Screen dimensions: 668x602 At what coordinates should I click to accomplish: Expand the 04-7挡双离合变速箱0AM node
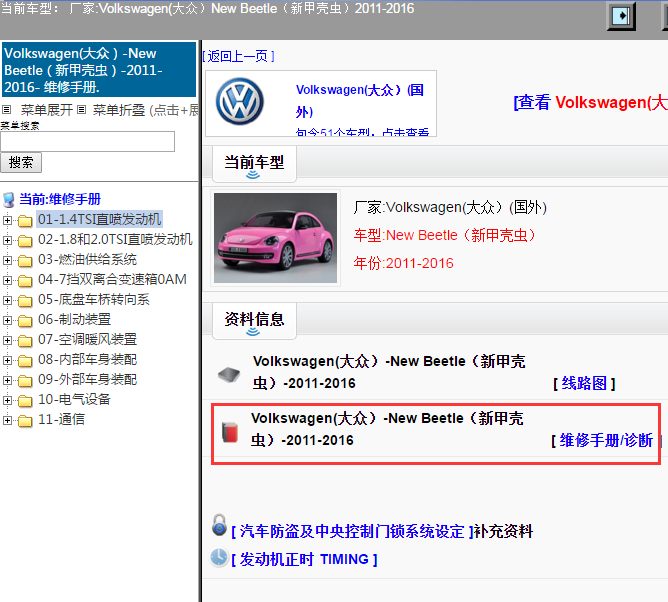7,280
